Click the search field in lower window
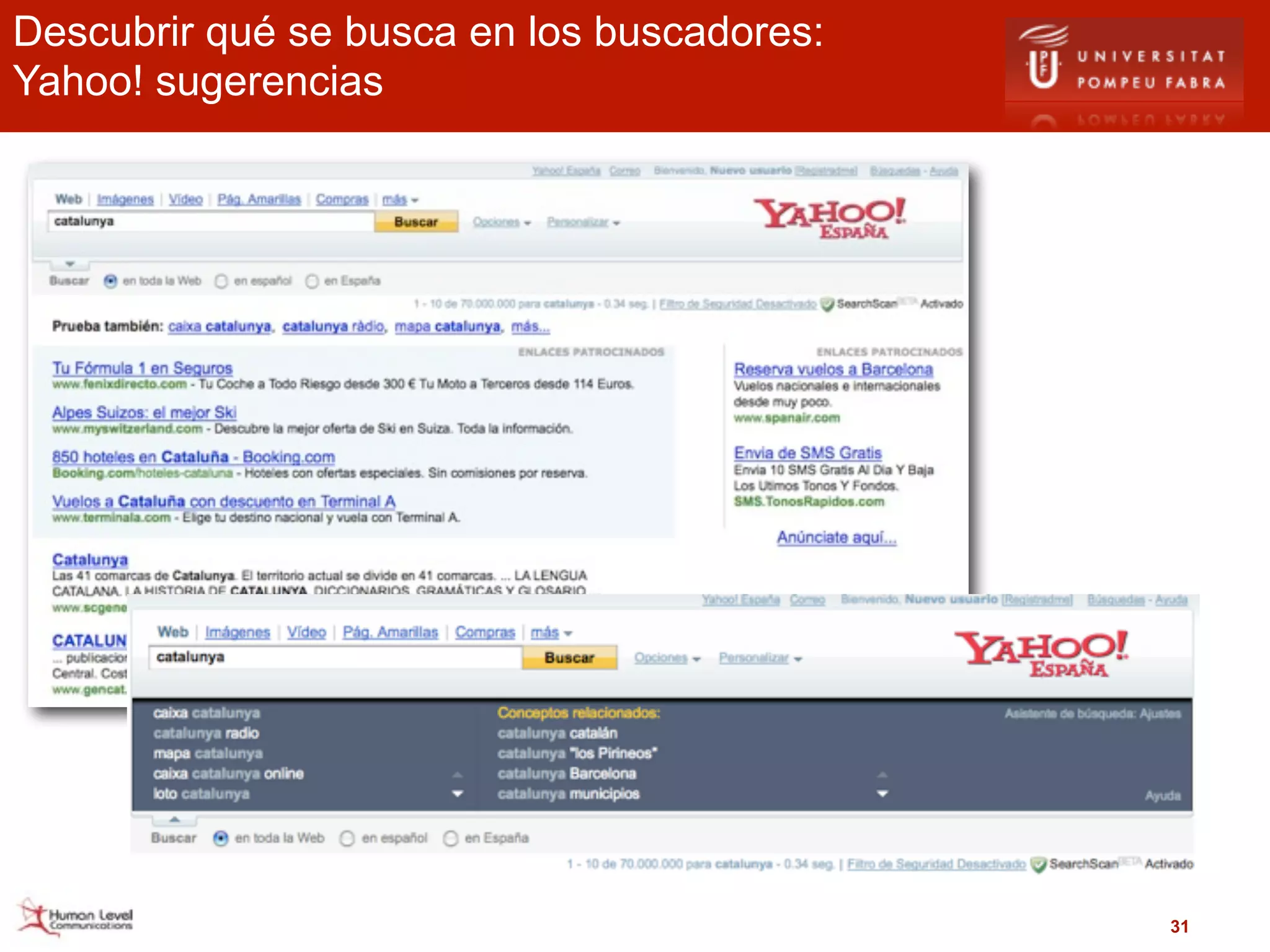 click(335, 658)
